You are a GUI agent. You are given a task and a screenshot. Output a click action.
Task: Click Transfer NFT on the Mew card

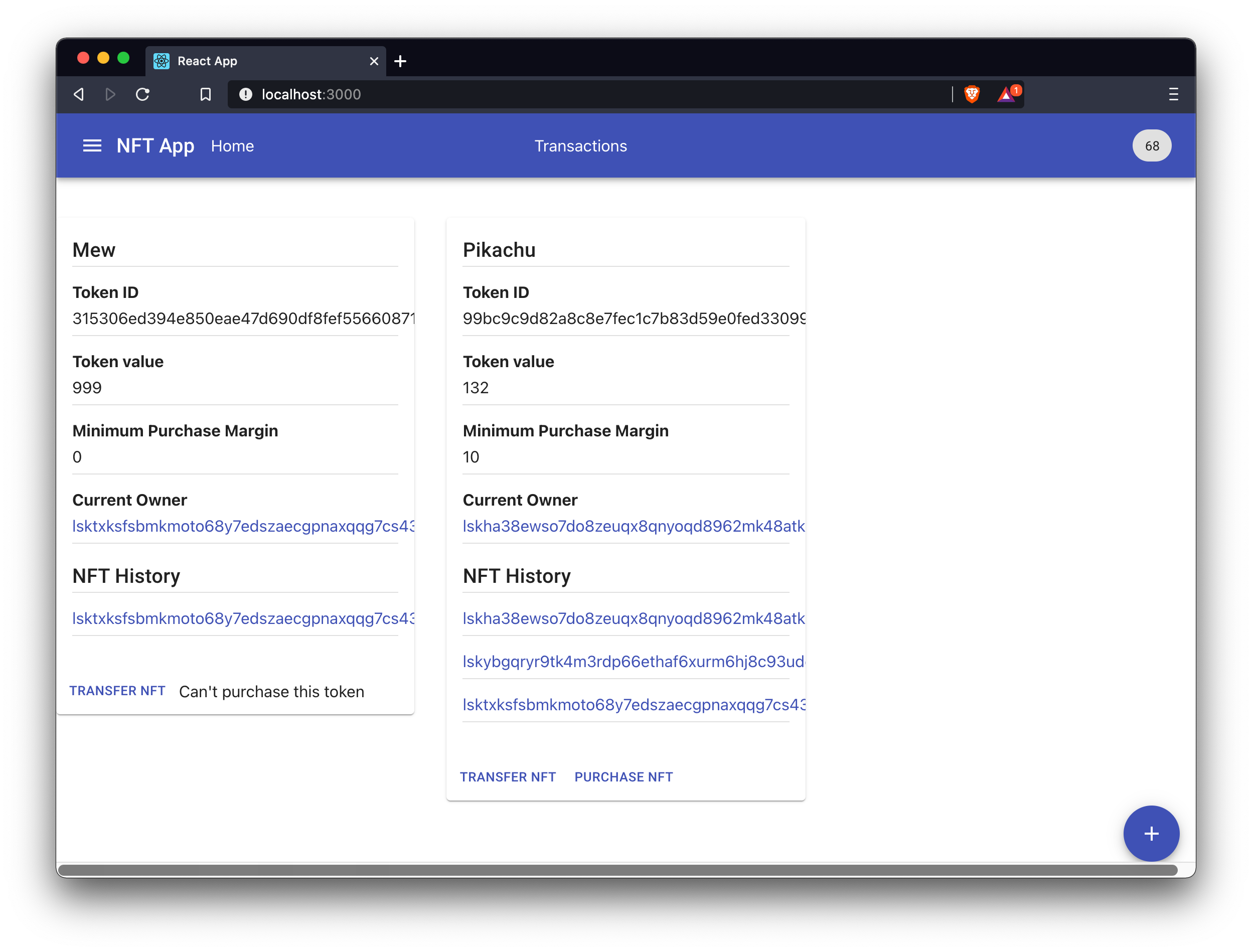(x=117, y=691)
